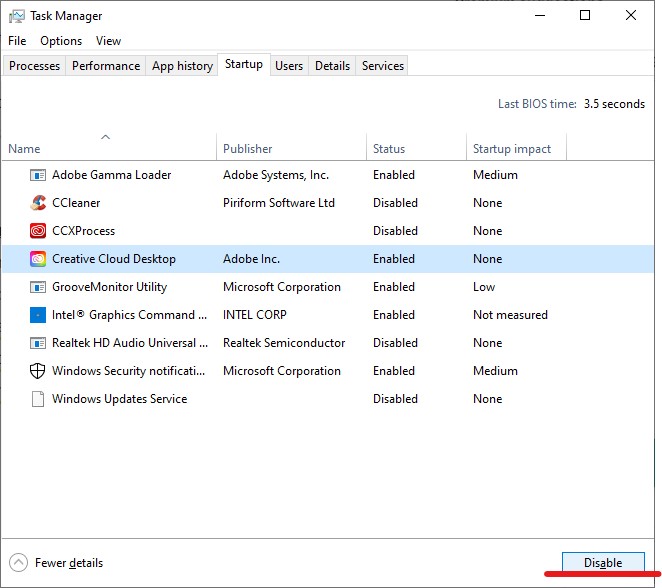
Task: Switch to the Processes tab
Action: (34, 66)
